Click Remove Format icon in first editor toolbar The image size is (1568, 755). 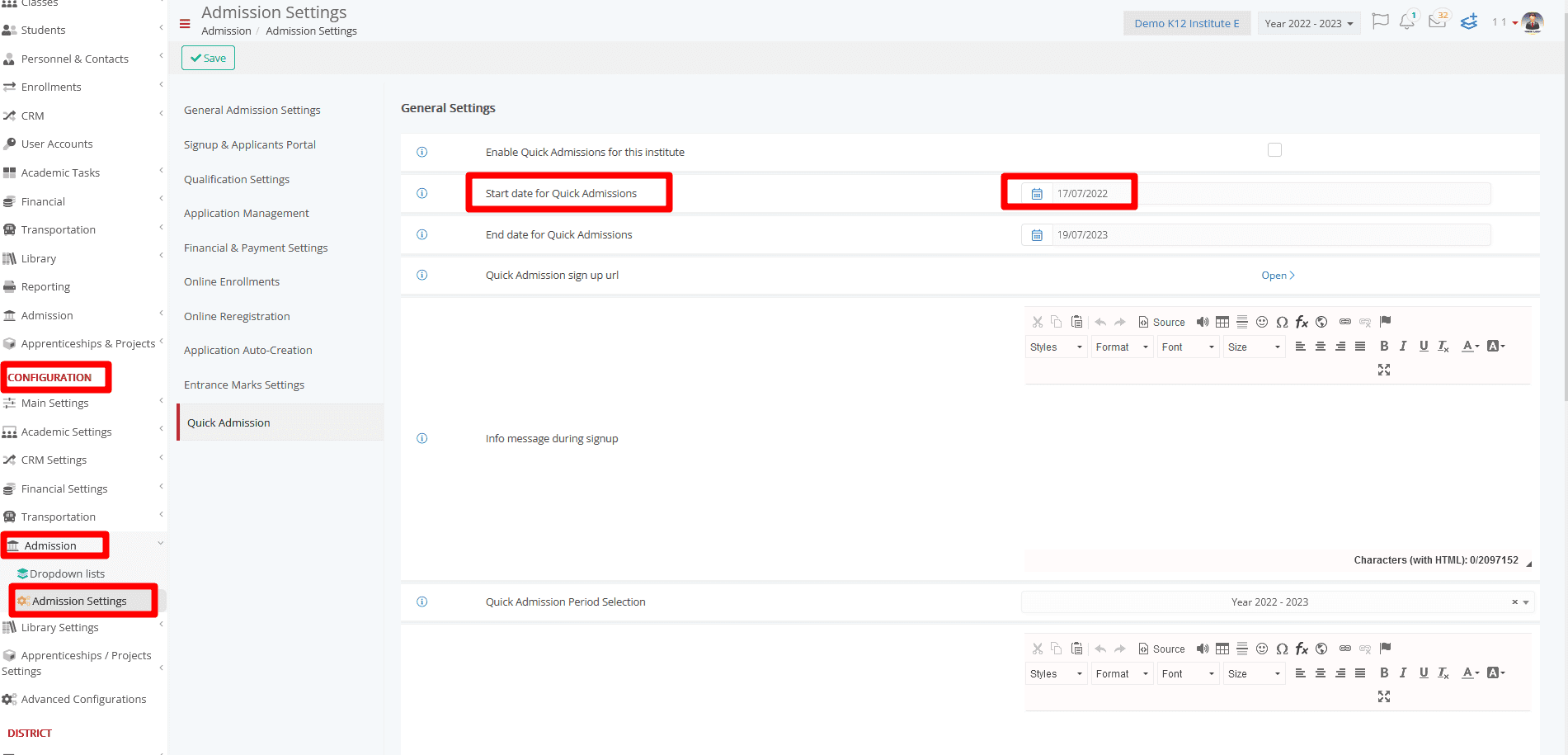click(1443, 347)
